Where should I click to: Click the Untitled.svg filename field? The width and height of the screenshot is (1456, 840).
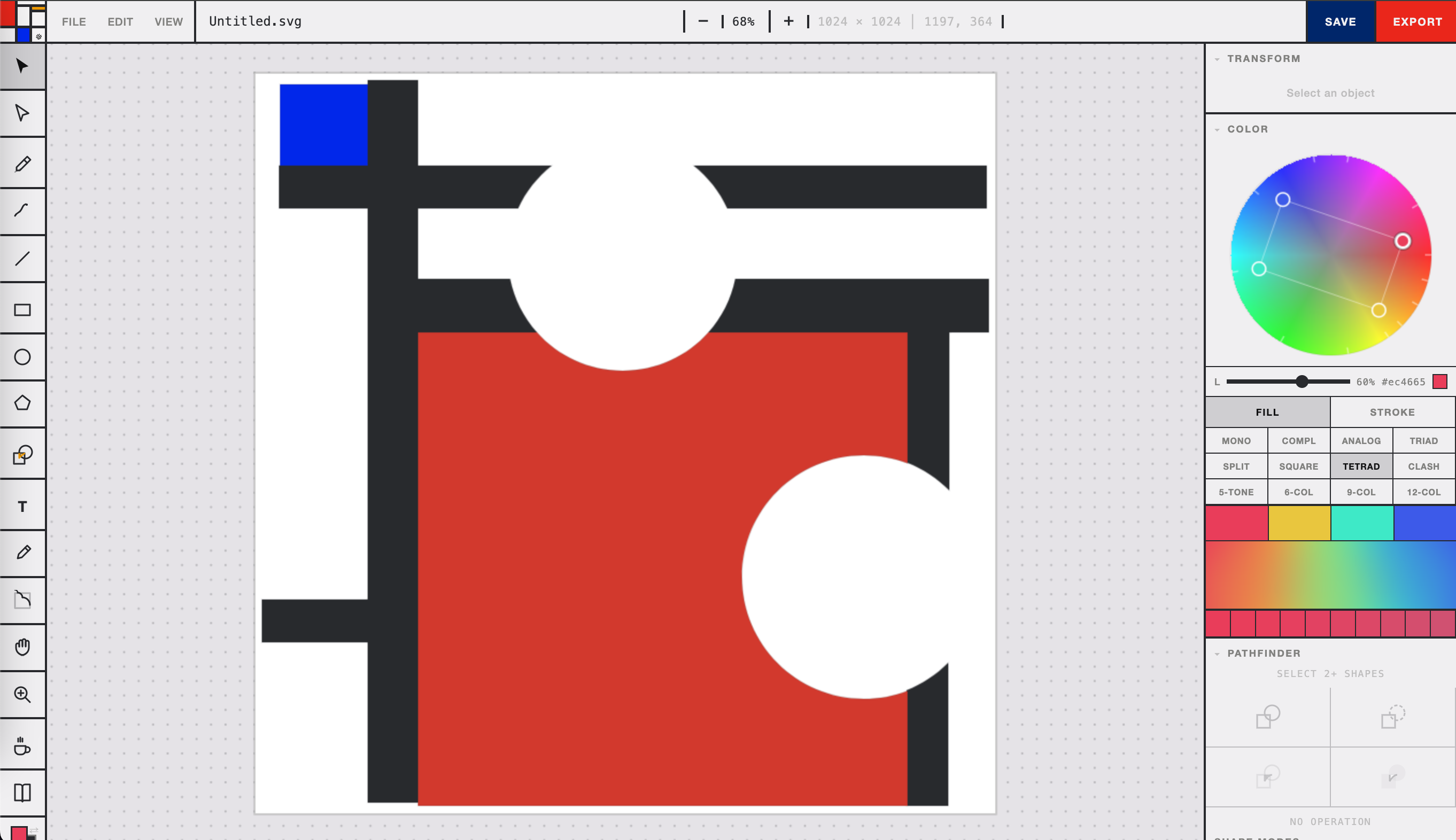(254, 21)
